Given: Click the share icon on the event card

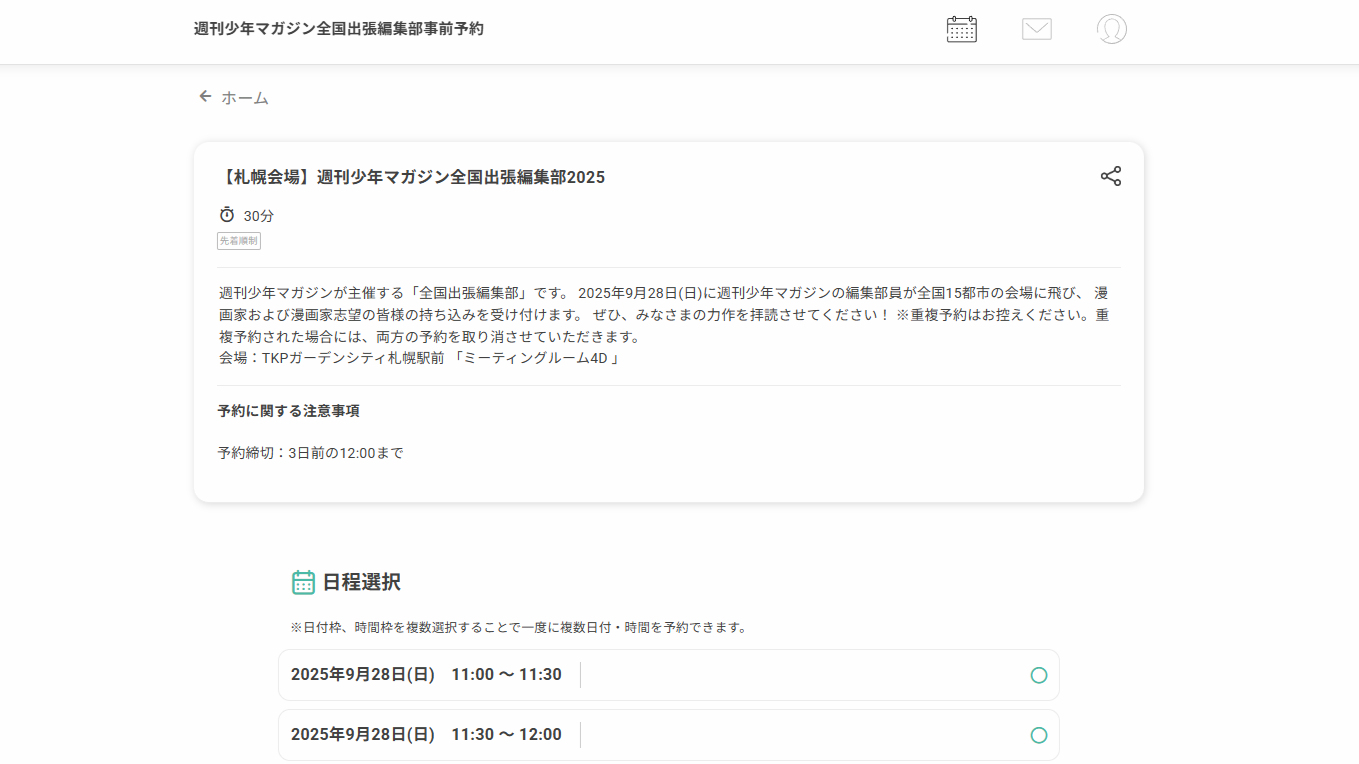Looking at the screenshot, I should pyautogui.click(x=1111, y=176).
